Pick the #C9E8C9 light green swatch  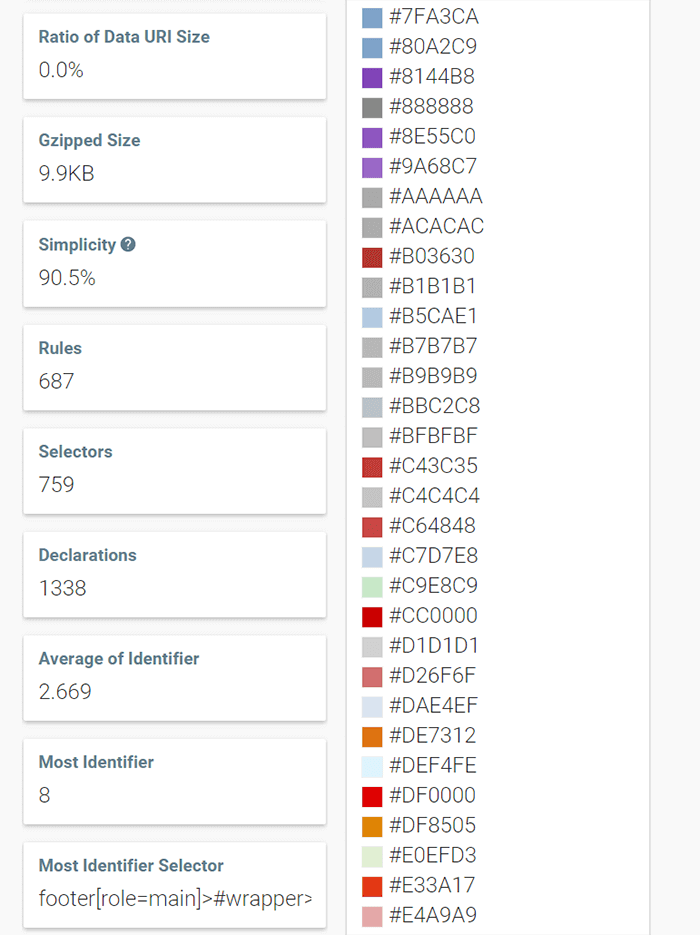click(372, 586)
